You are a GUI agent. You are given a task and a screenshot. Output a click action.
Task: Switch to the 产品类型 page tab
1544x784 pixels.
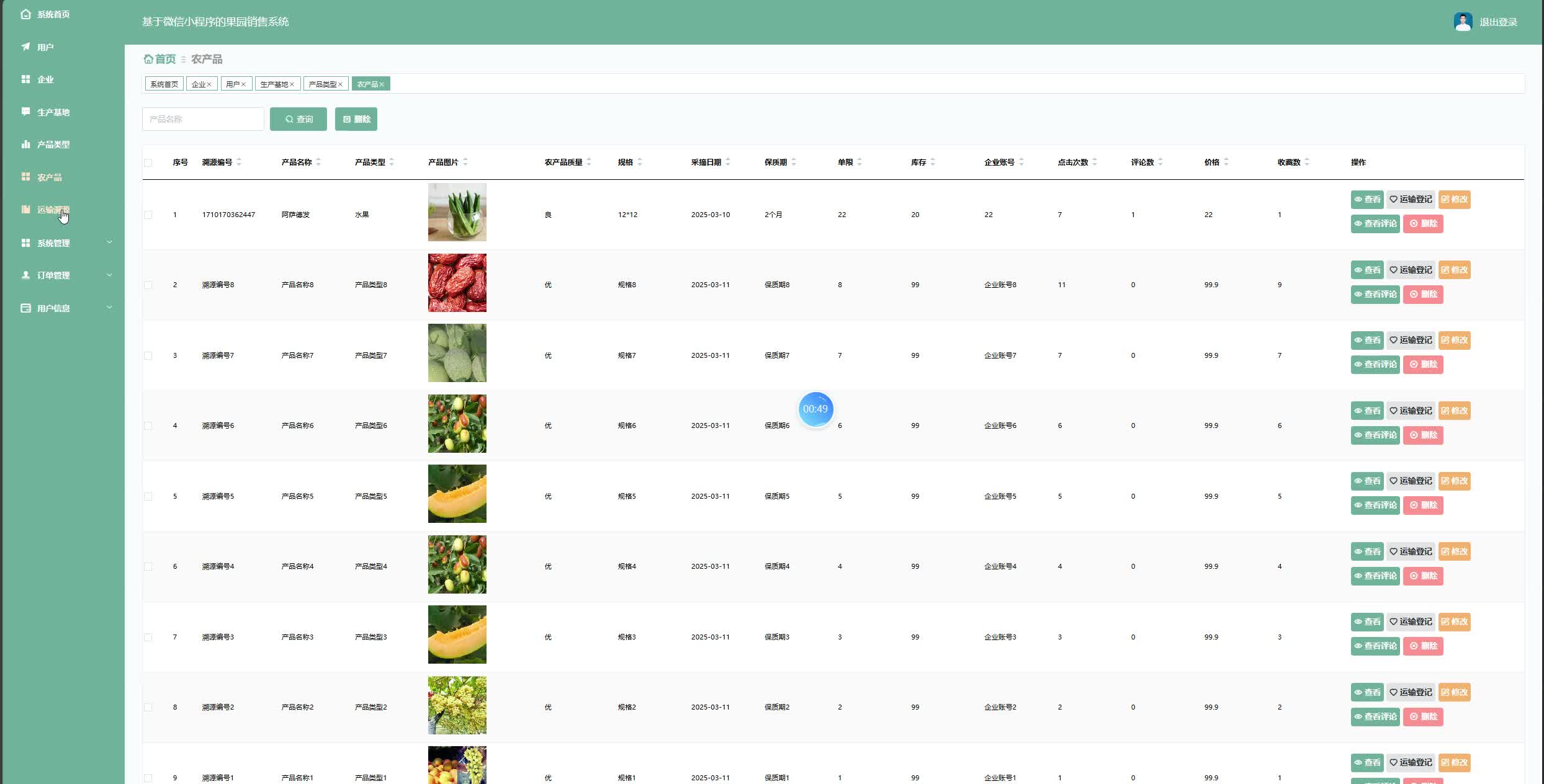(x=322, y=84)
